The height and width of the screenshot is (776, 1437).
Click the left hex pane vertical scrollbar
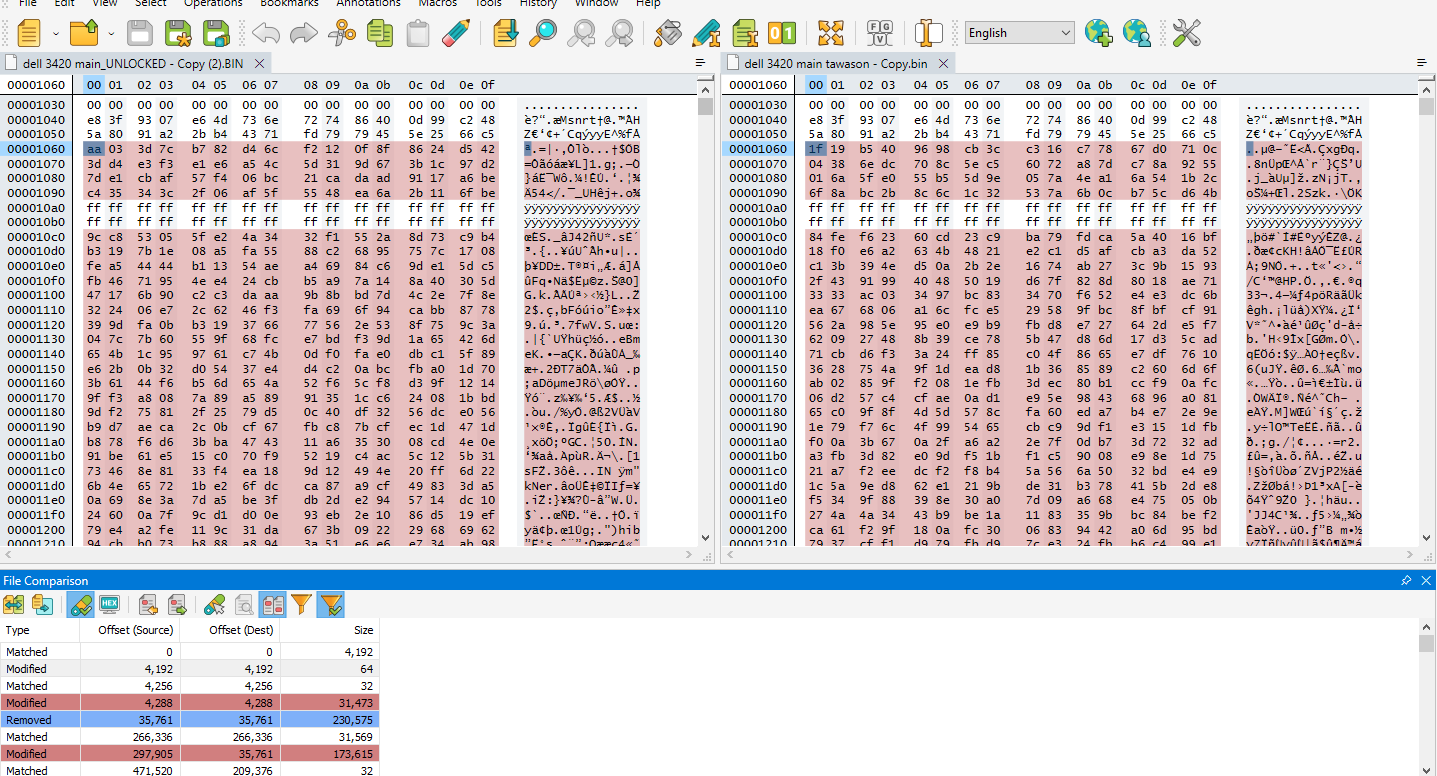[706, 320]
